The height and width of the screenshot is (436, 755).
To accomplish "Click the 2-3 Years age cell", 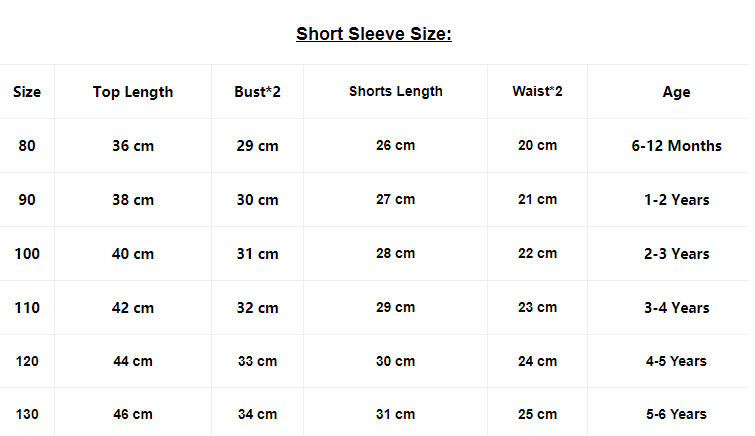I will click(676, 254).
